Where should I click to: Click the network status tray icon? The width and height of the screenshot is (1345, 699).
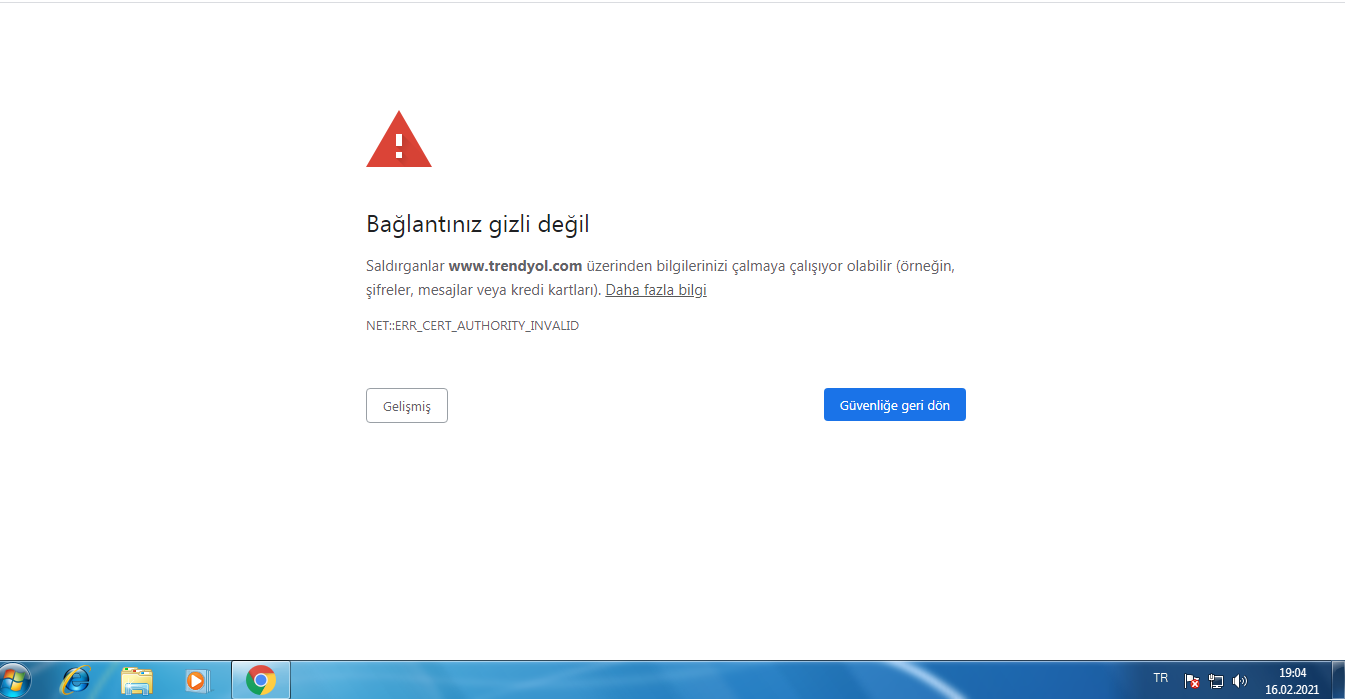click(x=1215, y=681)
